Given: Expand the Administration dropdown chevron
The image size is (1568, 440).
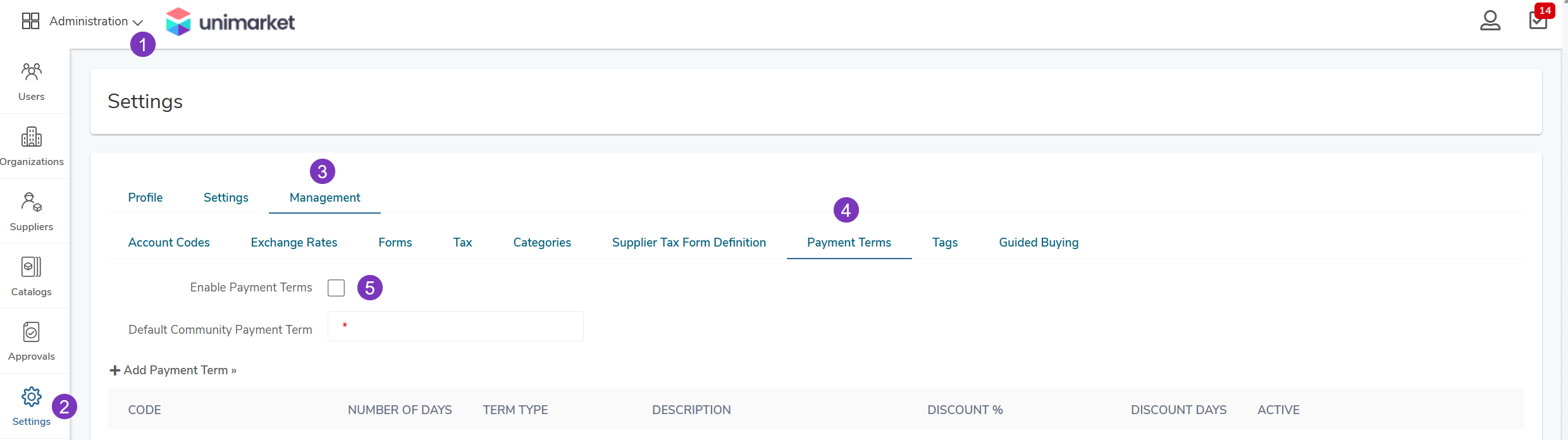Looking at the screenshot, I should tap(137, 22).
